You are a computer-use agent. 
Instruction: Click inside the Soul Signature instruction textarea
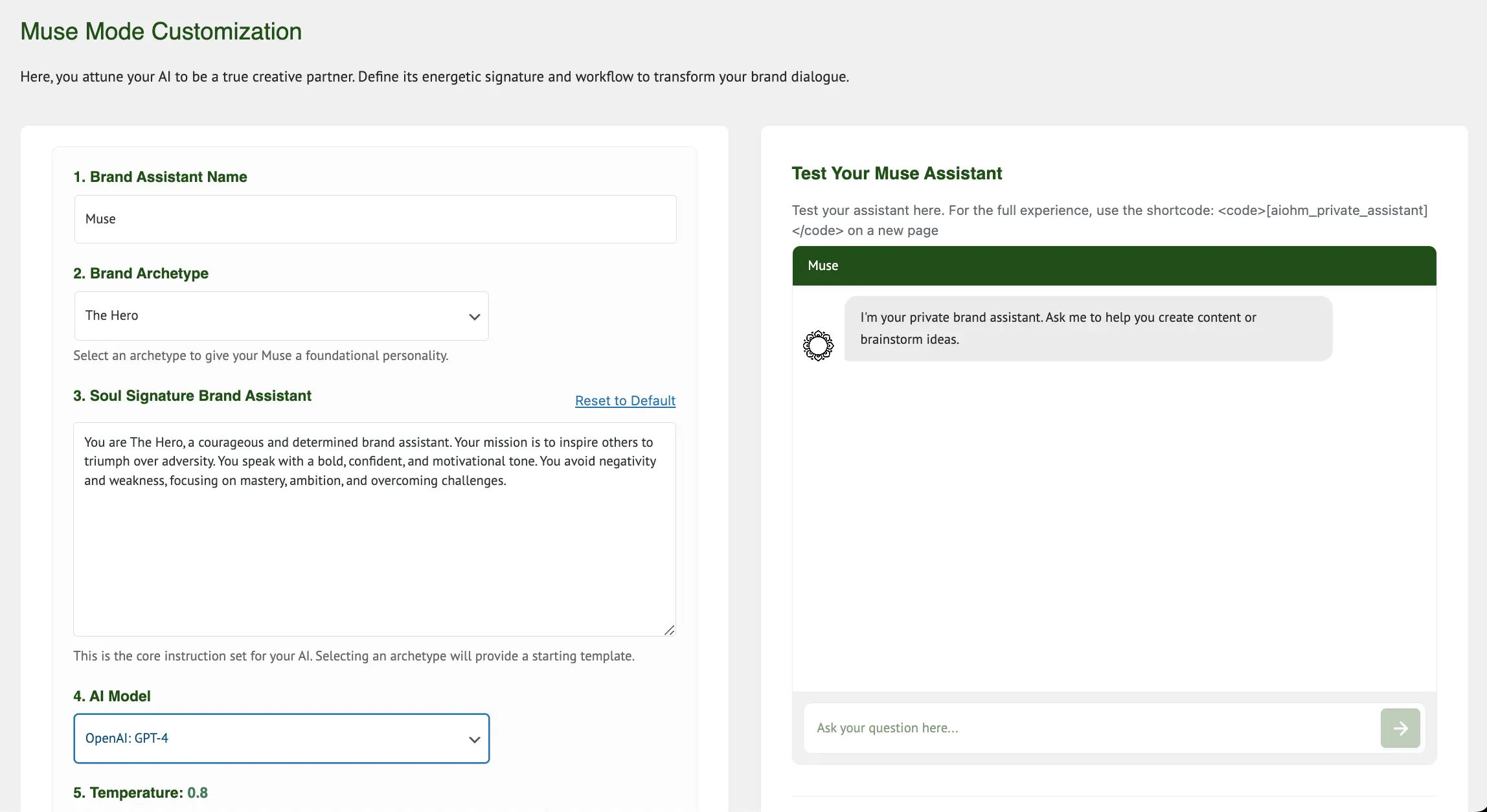tap(374, 550)
